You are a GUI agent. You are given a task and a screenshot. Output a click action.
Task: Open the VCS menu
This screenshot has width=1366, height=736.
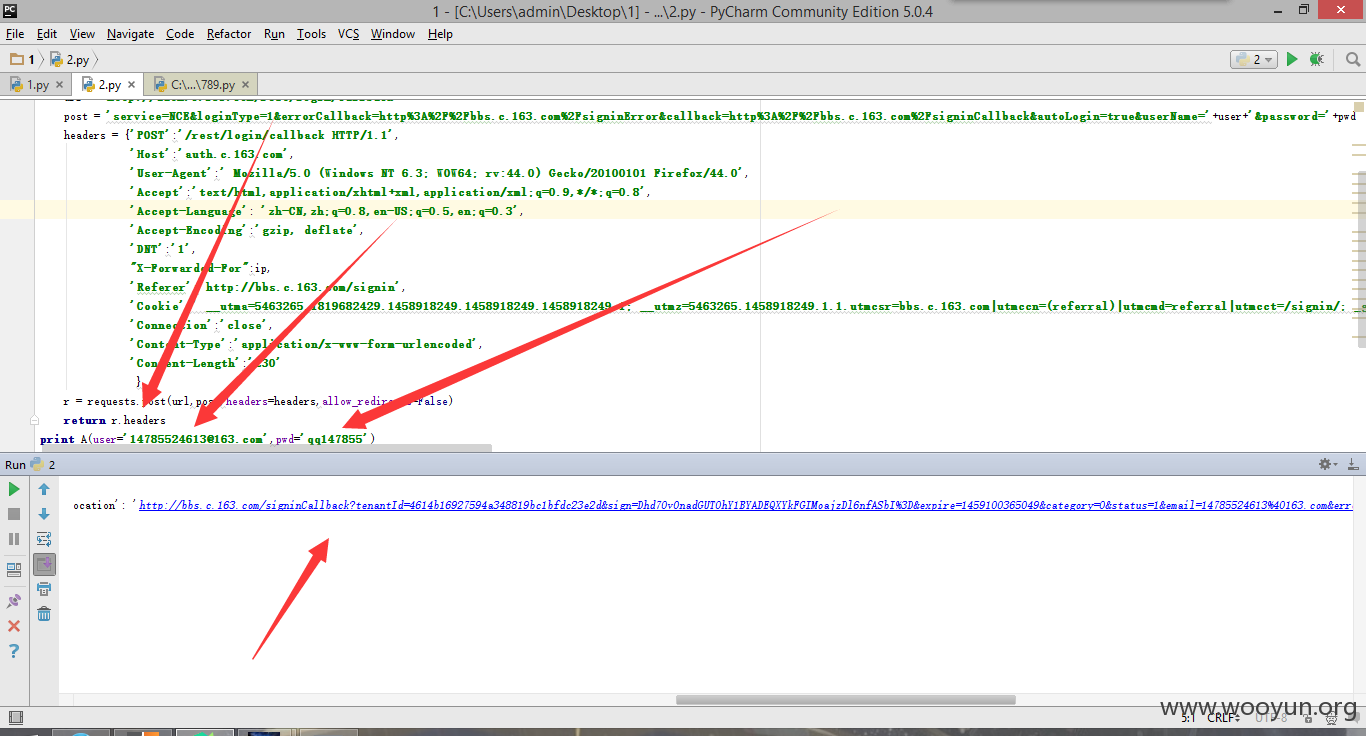(x=348, y=34)
